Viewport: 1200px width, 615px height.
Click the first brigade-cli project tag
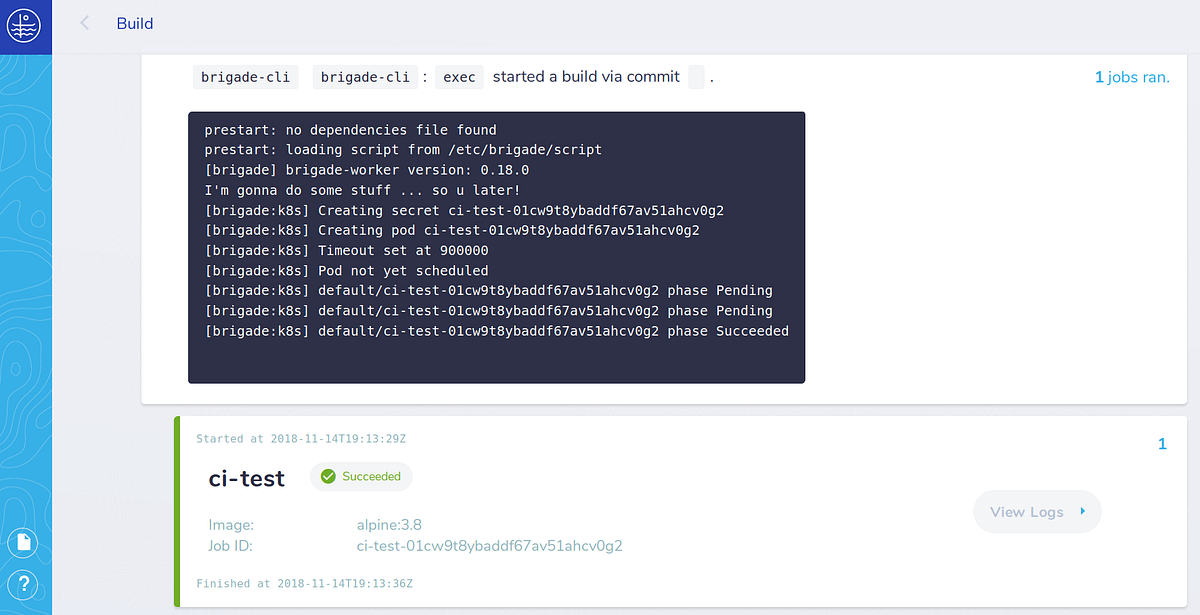pos(245,77)
